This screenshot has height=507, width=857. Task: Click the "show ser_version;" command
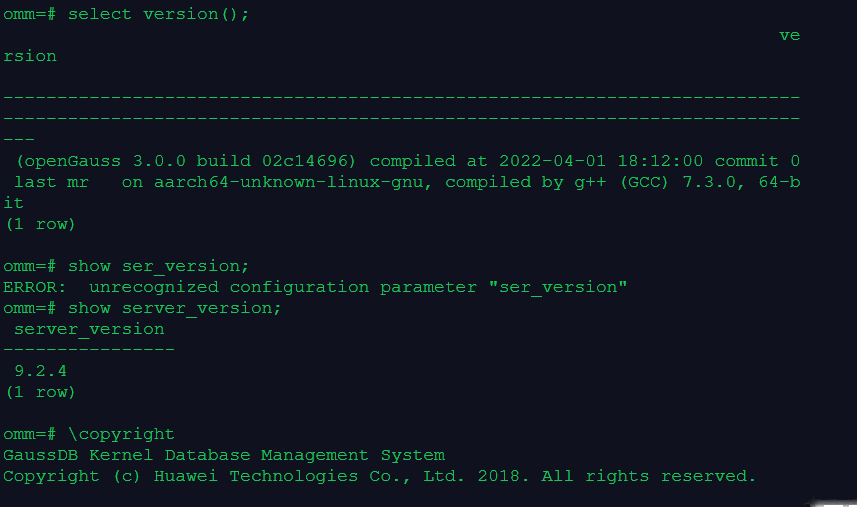click(x=158, y=266)
